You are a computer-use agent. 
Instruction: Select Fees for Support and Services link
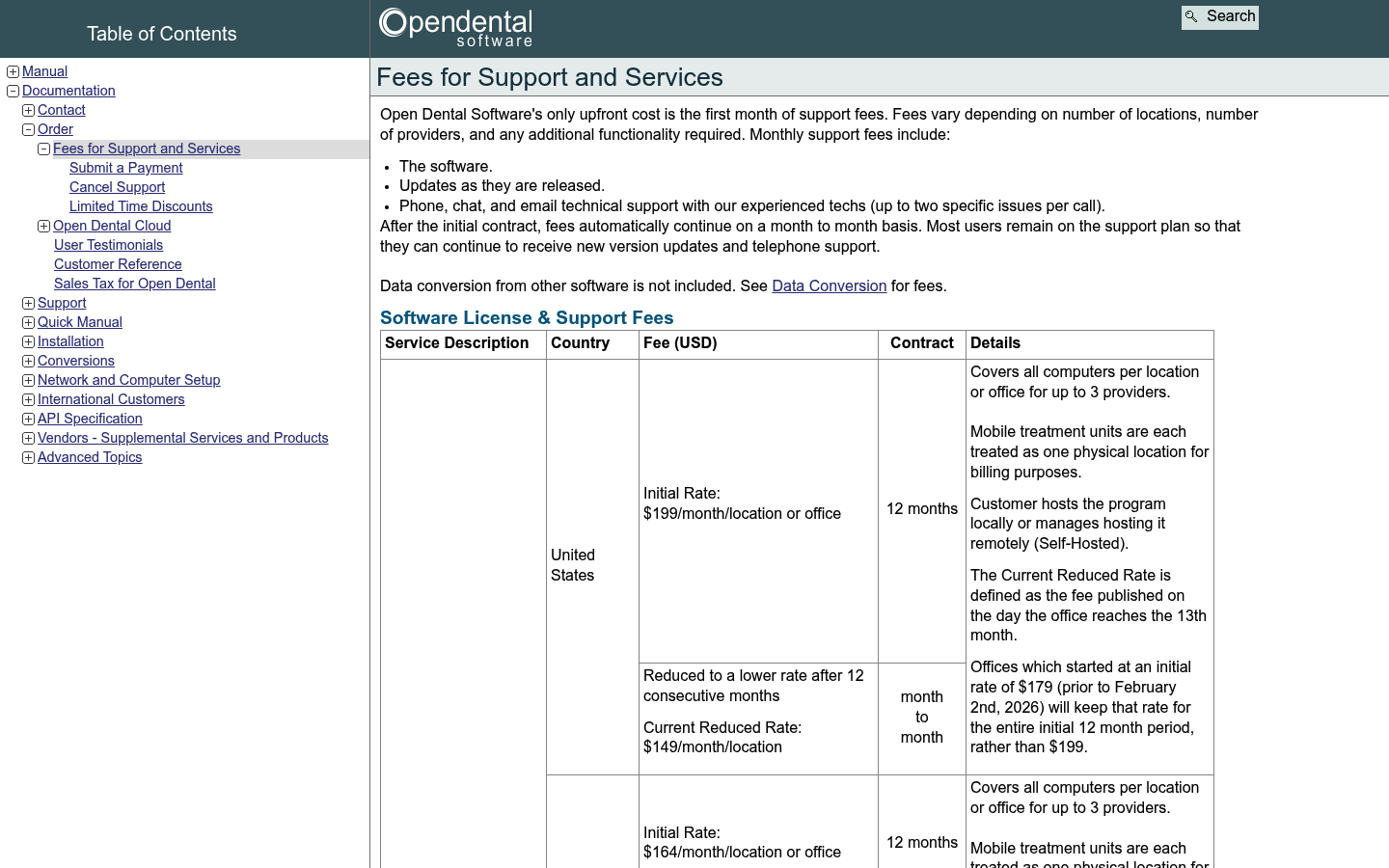point(147,149)
